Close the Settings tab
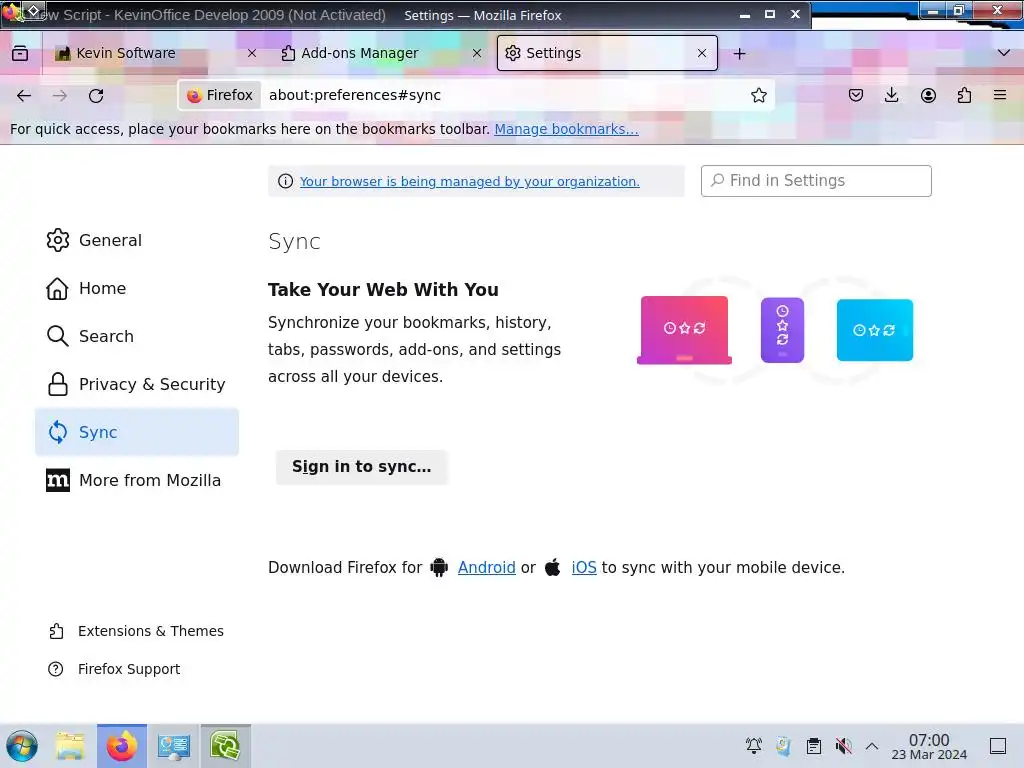This screenshot has width=1024, height=768. [x=702, y=54]
